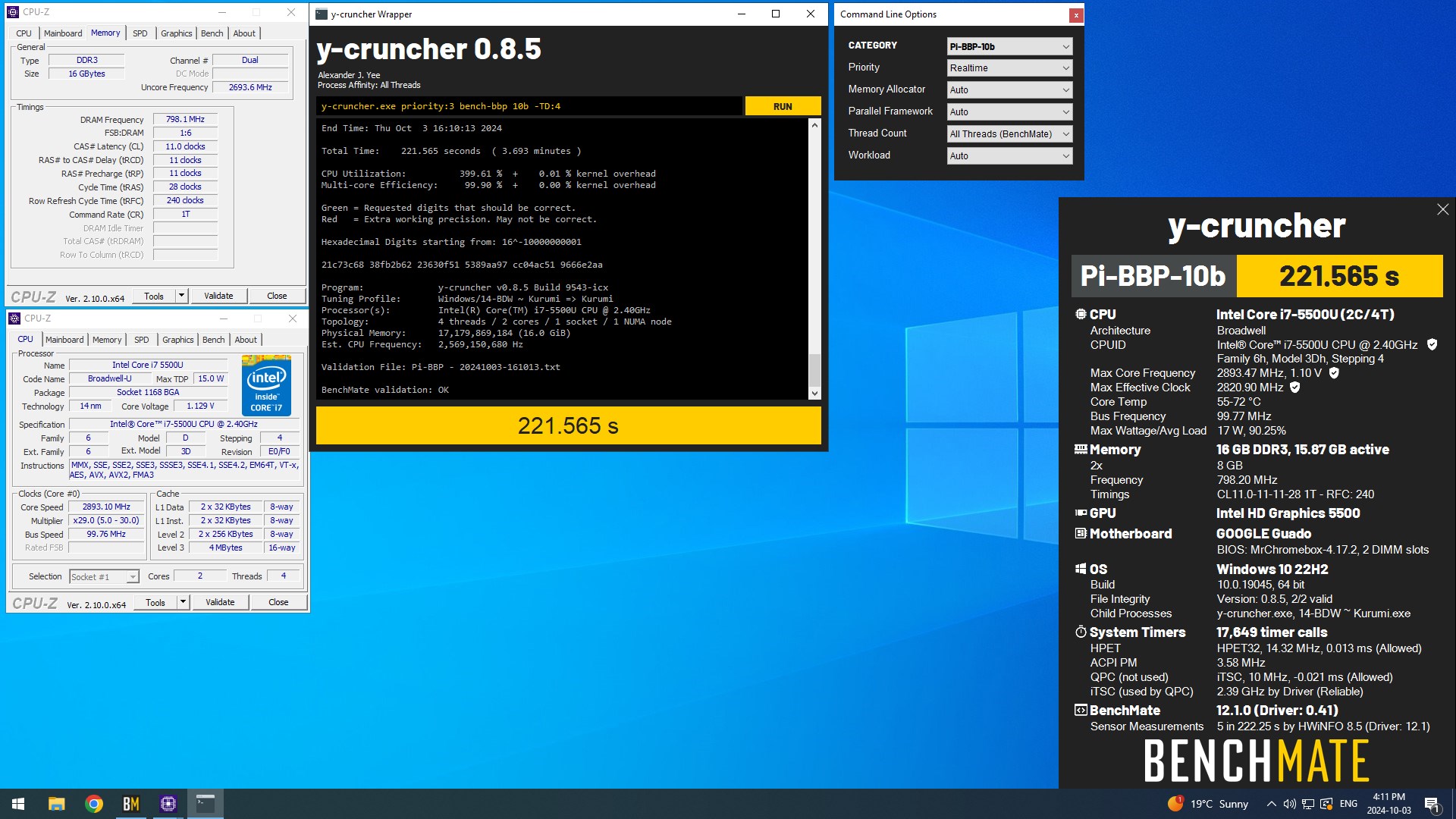This screenshot has height=819, width=1456.
Task: Click the DRAM Frequency 798.1 MHz field
Action: click(x=185, y=119)
